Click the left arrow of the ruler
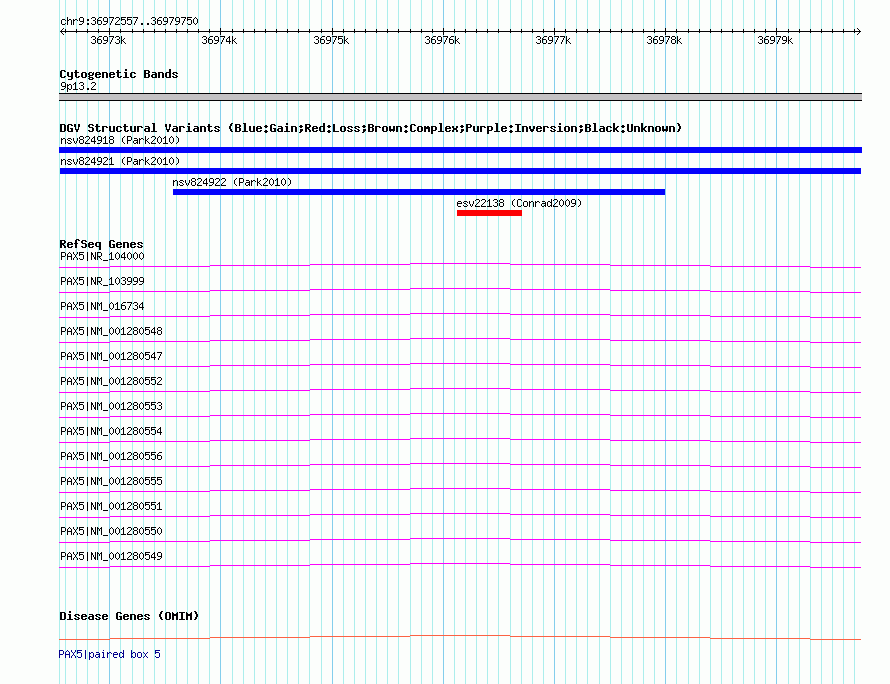This screenshot has width=890, height=684. click(62, 32)
